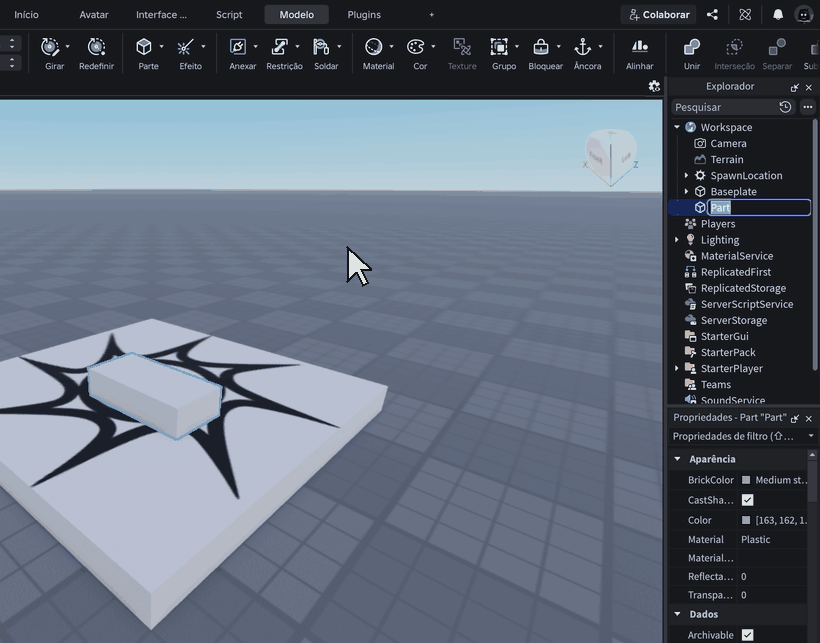
Task: Click the share icon beside Colaborar
Action: click(x=712, y=15)
